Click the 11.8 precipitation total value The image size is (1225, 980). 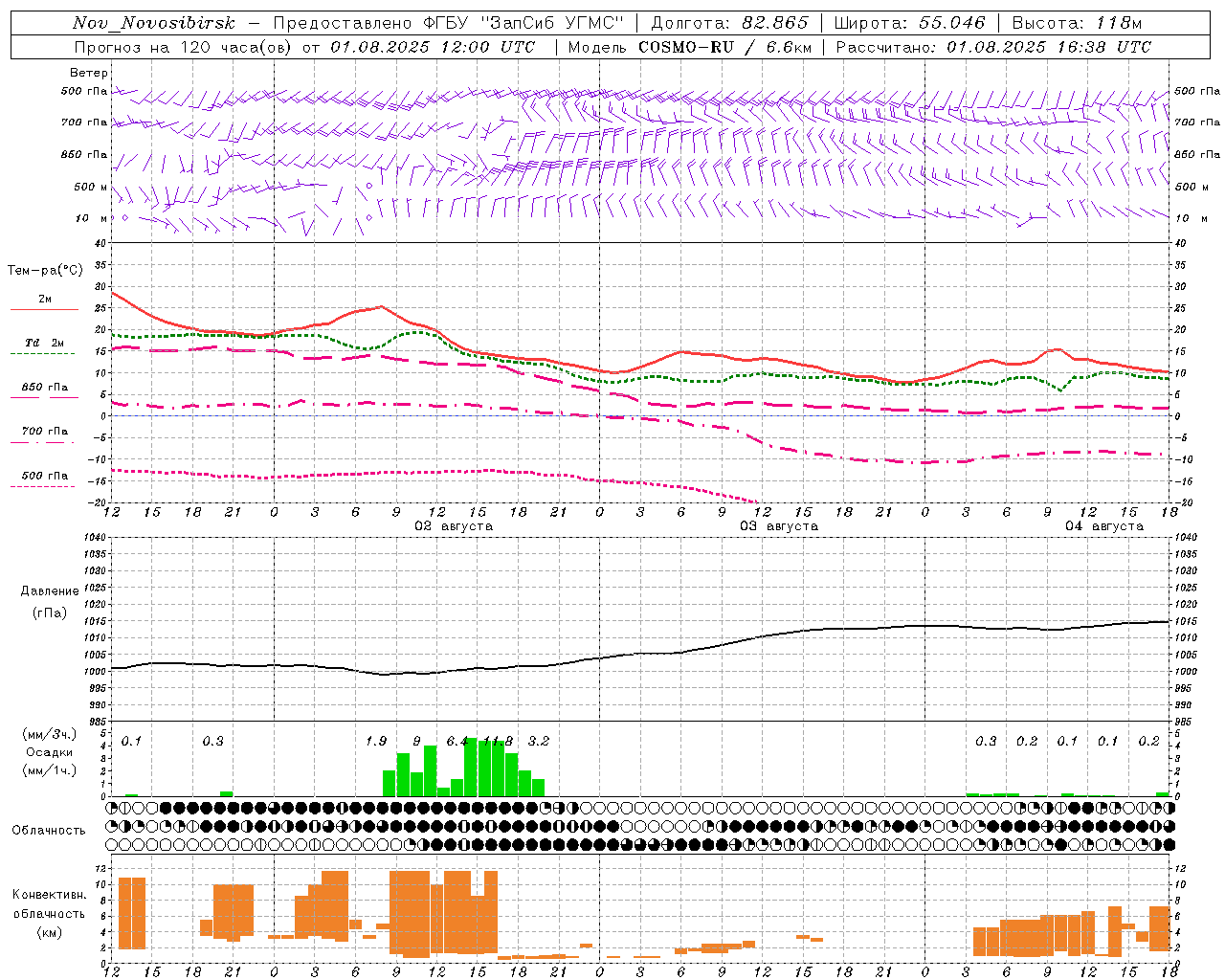coord(498,742)
